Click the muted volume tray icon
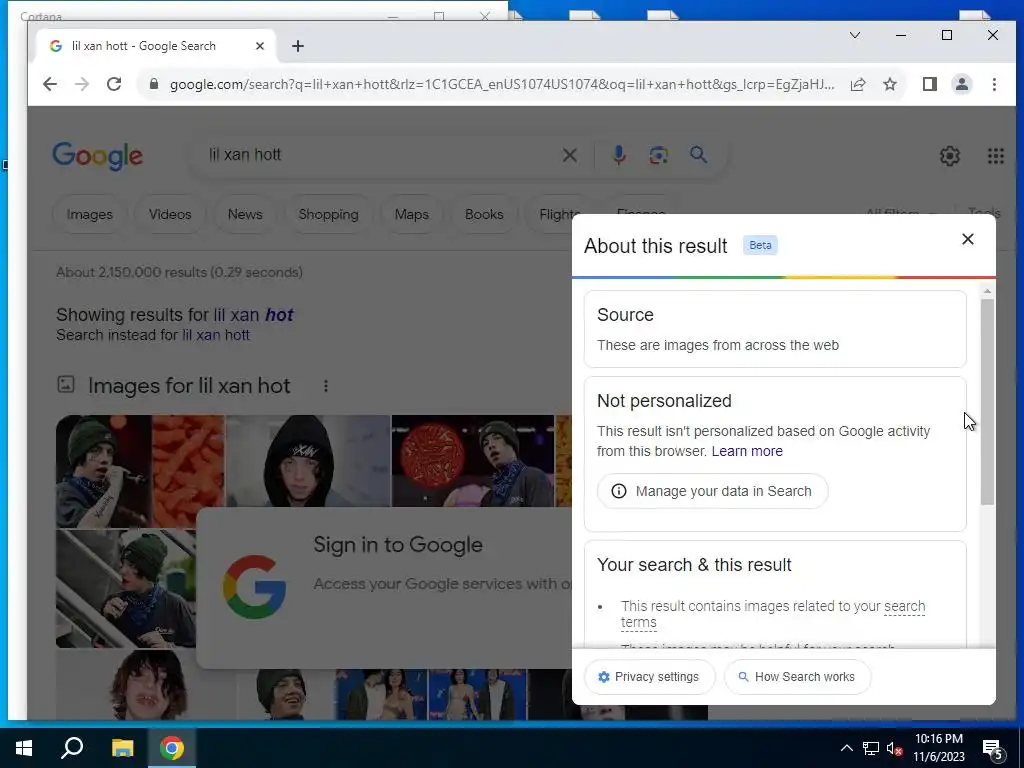 (x=895, y=748)
